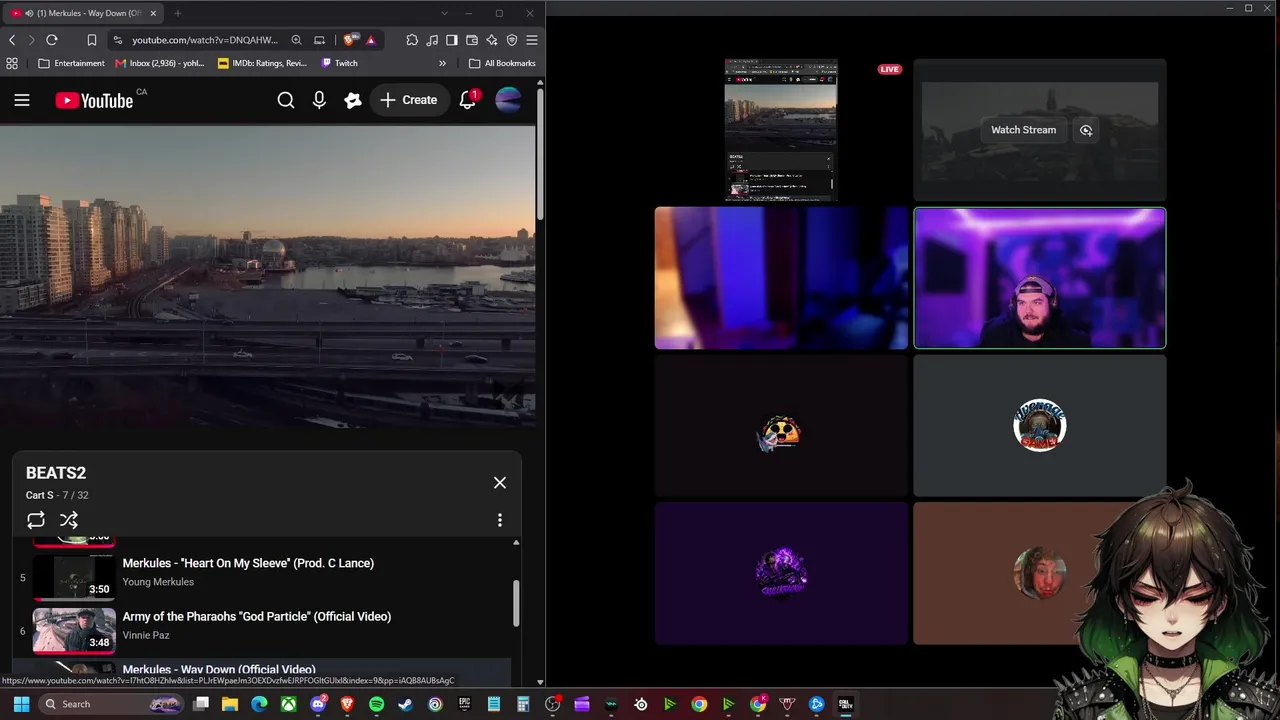Open Epic Games Launcher from the taskbar
The image size is (1280, 720).
(464, 704)
